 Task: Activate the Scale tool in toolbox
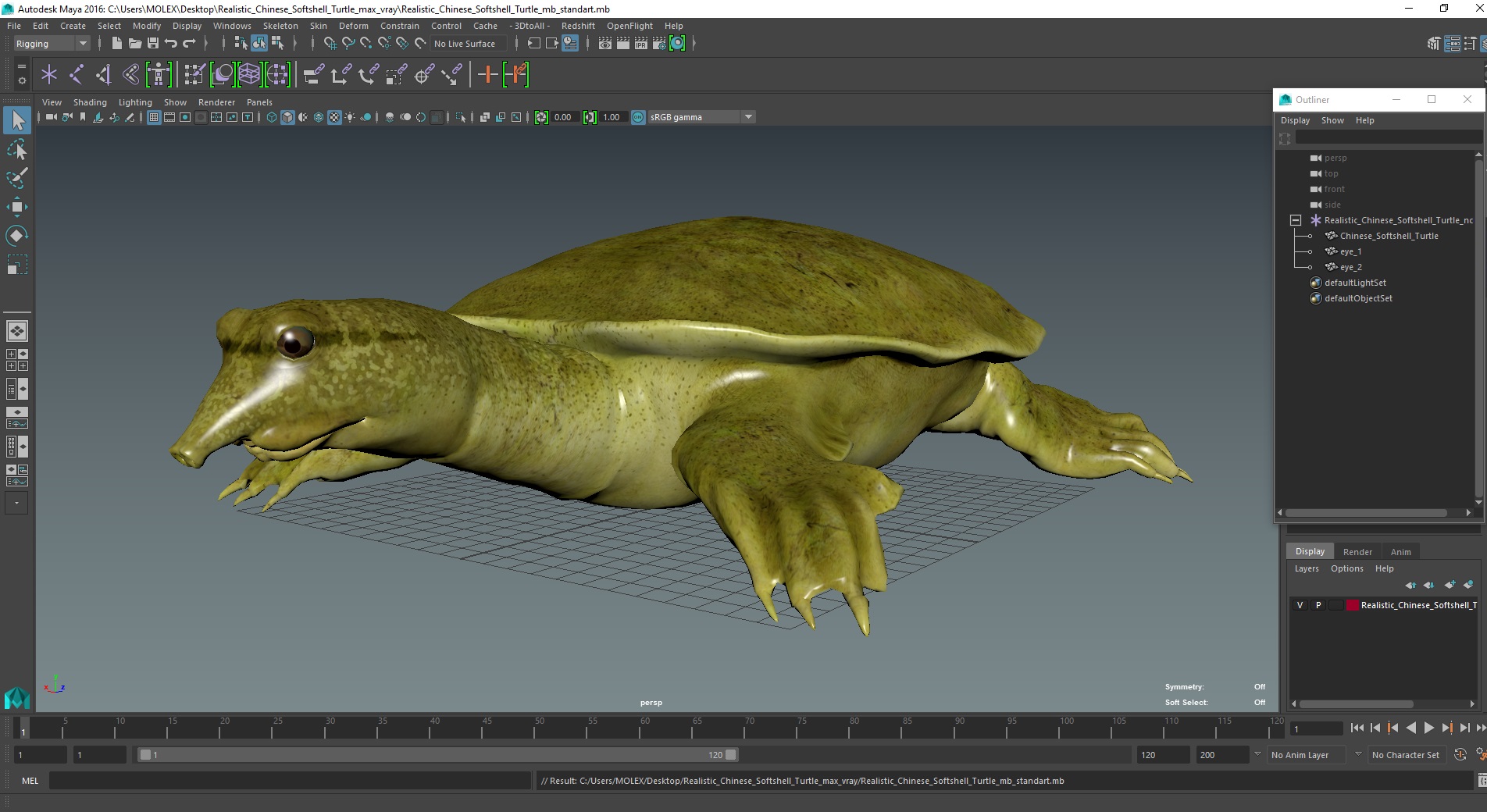16,265
